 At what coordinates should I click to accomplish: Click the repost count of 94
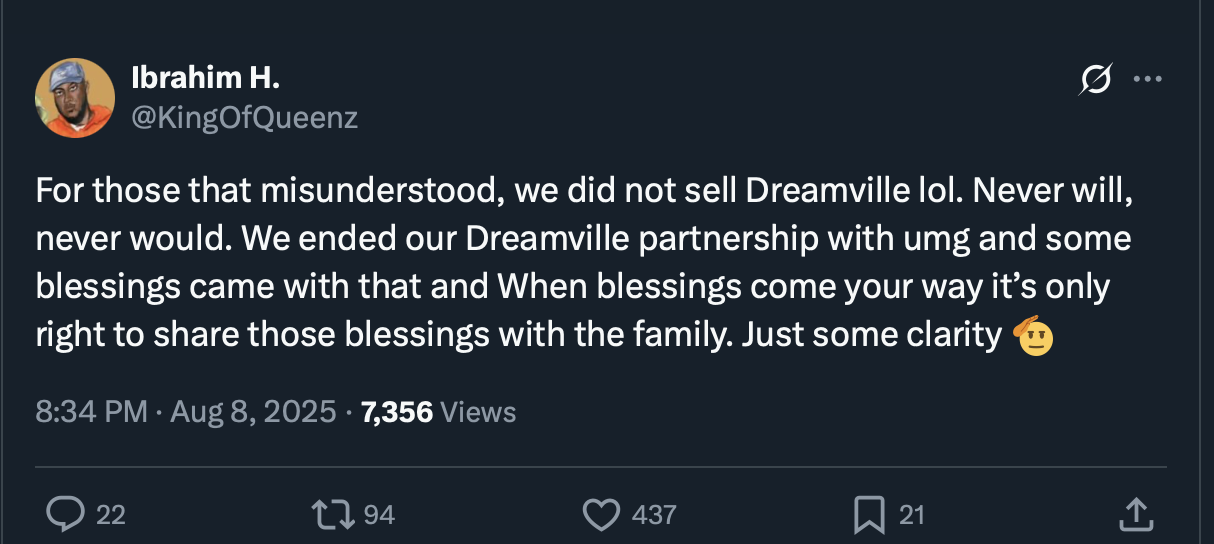[379, 515]
